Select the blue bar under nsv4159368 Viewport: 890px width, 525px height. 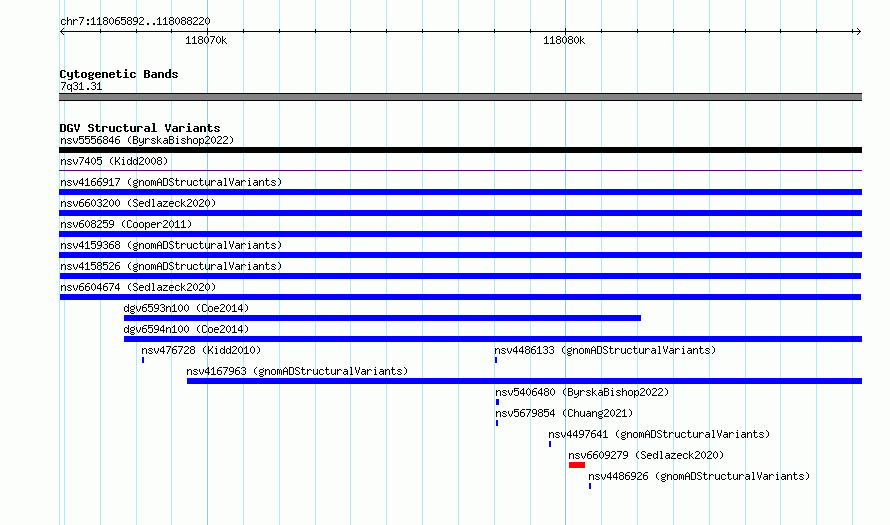pos(460,255)
